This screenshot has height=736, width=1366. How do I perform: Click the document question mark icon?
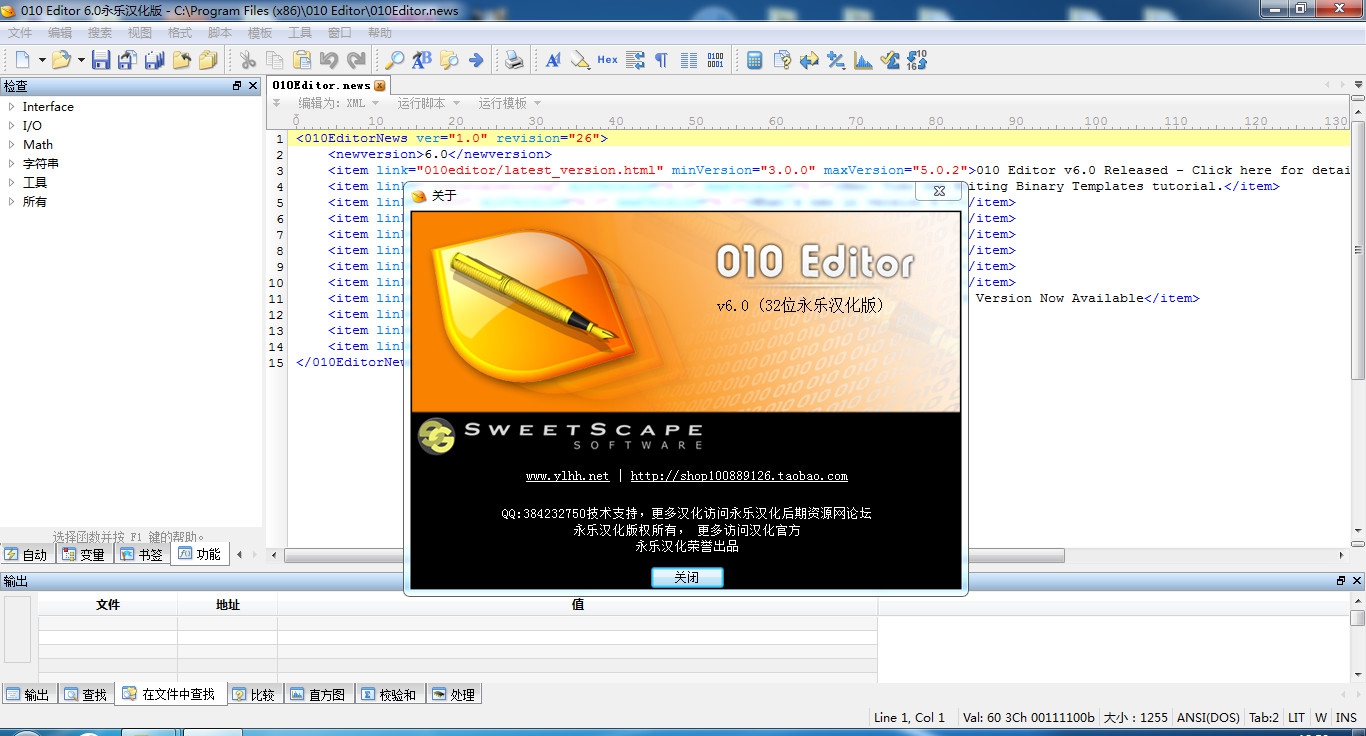(x=782, y=60)
